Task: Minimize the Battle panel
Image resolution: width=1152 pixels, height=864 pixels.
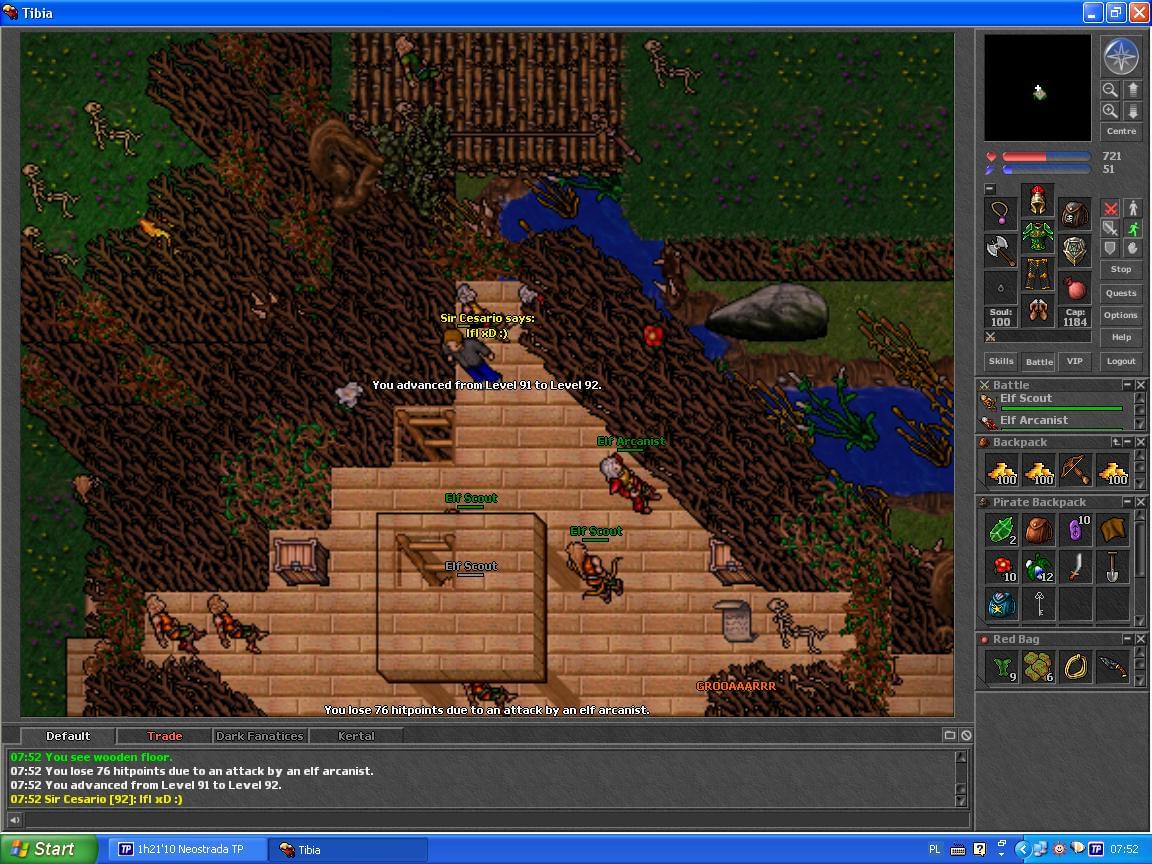Action: tap(1127, 384)
